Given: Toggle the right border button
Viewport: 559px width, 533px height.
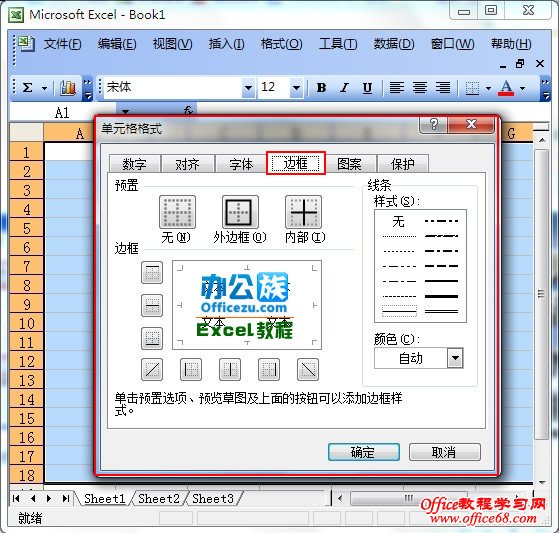Looking at the screenshot, I should click(269, 369).
